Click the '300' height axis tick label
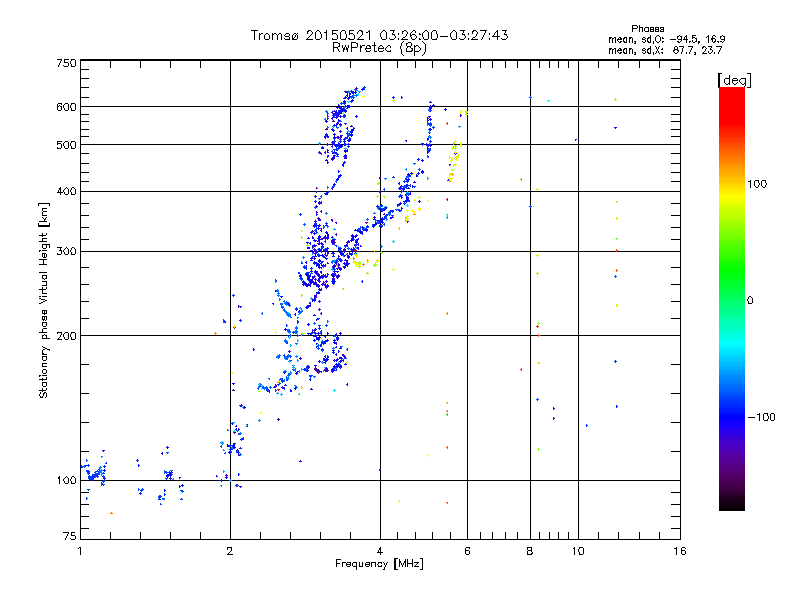The image size is (800, 600). coord(66,252)
